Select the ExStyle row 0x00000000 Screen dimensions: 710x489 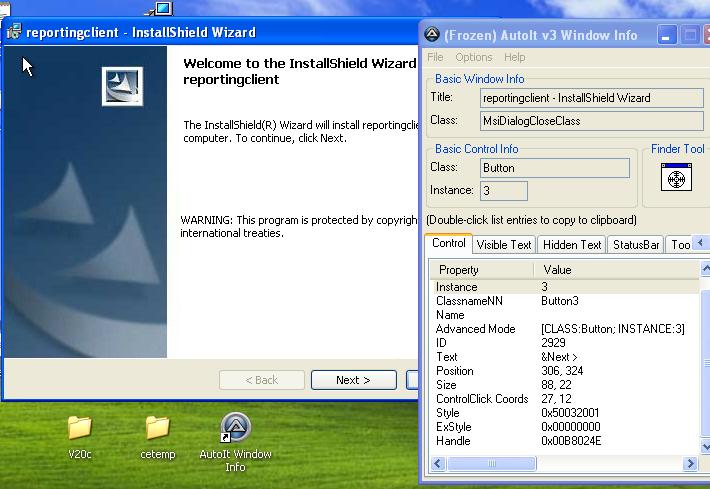(564, 427)
